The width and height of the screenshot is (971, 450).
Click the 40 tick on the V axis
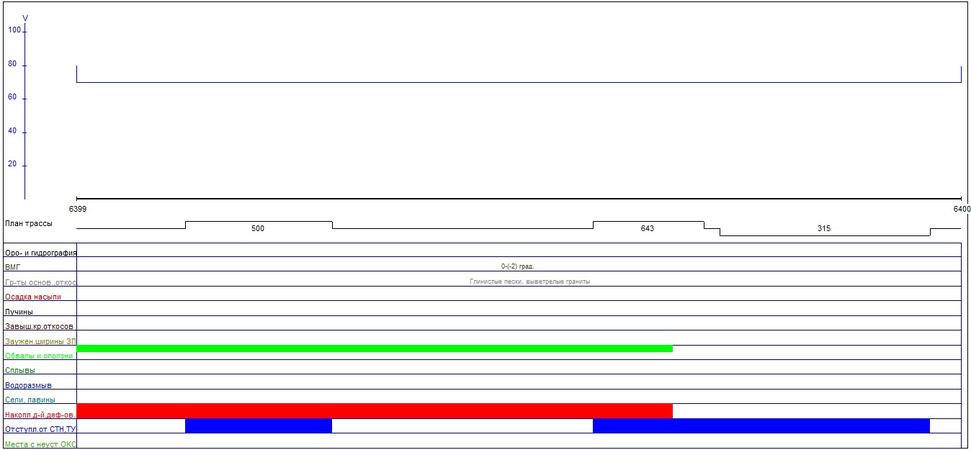(x=12, y=132)
